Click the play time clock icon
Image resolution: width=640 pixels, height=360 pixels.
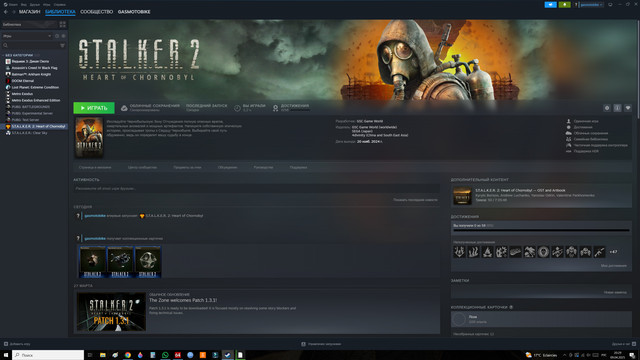pos(237,108)
